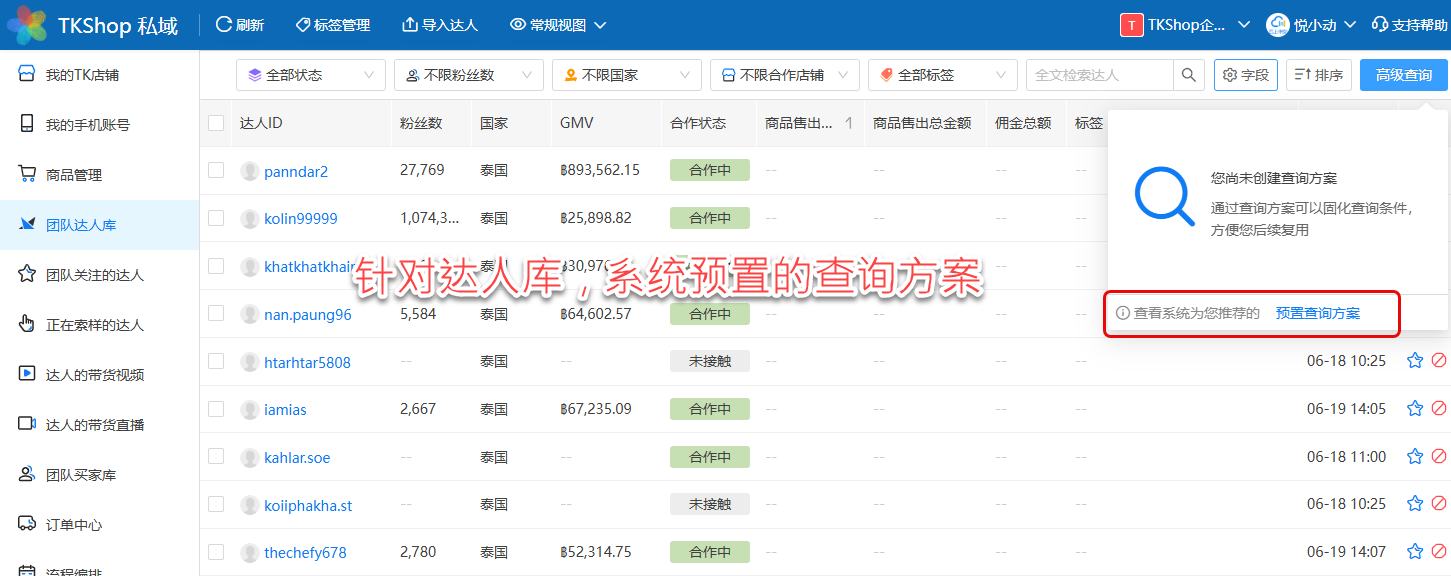Tick the checkbox for iamias
Image resolution: width=1451 pixels, height=576 pixels.
pos(216,408)
